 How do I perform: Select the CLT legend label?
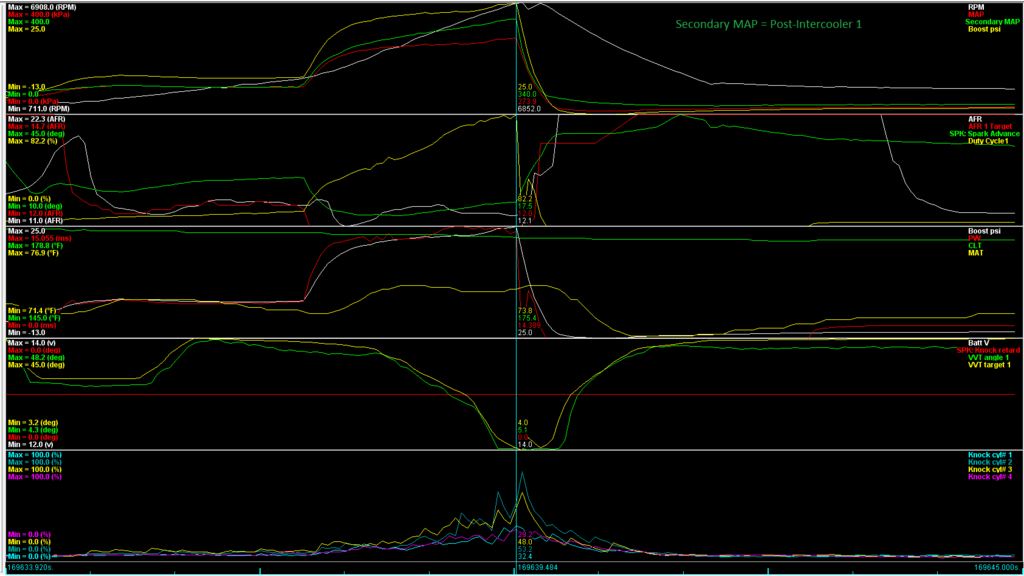(x=1006, y=247)
